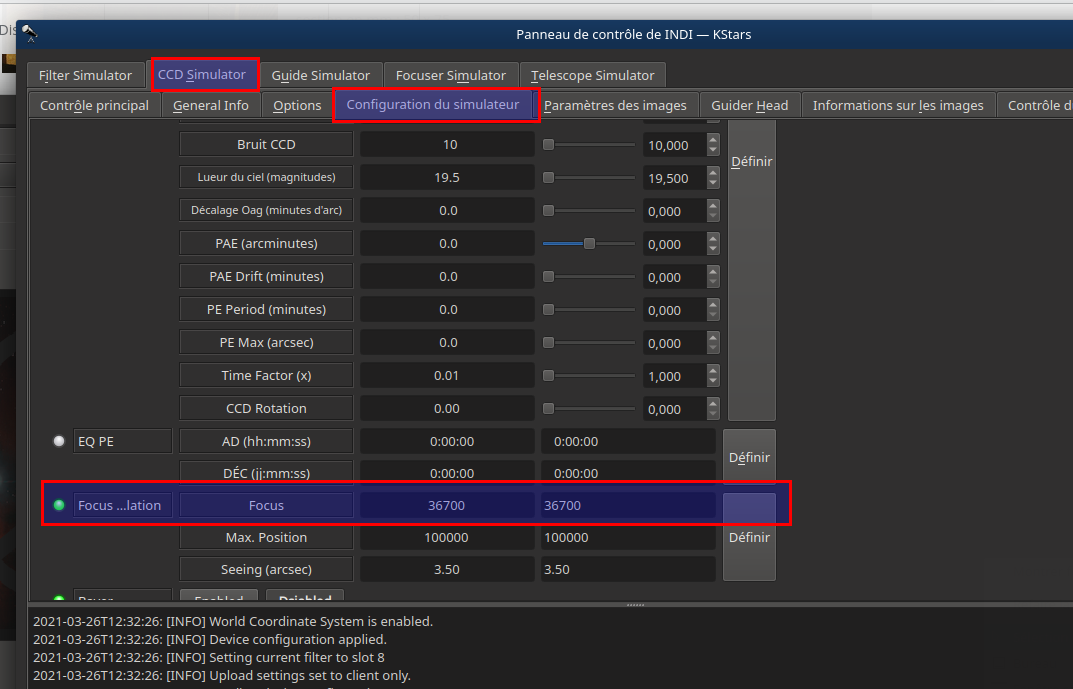This screenshot has width=1073, height=689.
Task: Click the CCD Rotation label
Action: tap(266, 408)
